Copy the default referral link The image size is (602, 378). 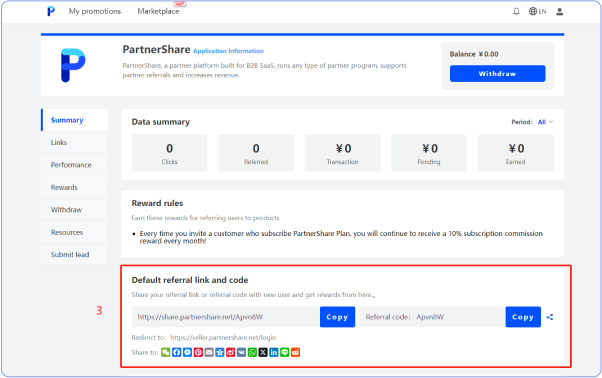[x=337, y=317]
